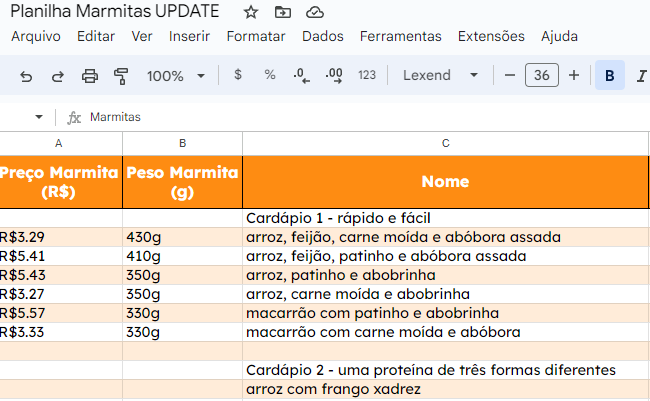This screenshot has height=401, width=650.
Task: Toggle bold formatting
Action: point(609,75)
